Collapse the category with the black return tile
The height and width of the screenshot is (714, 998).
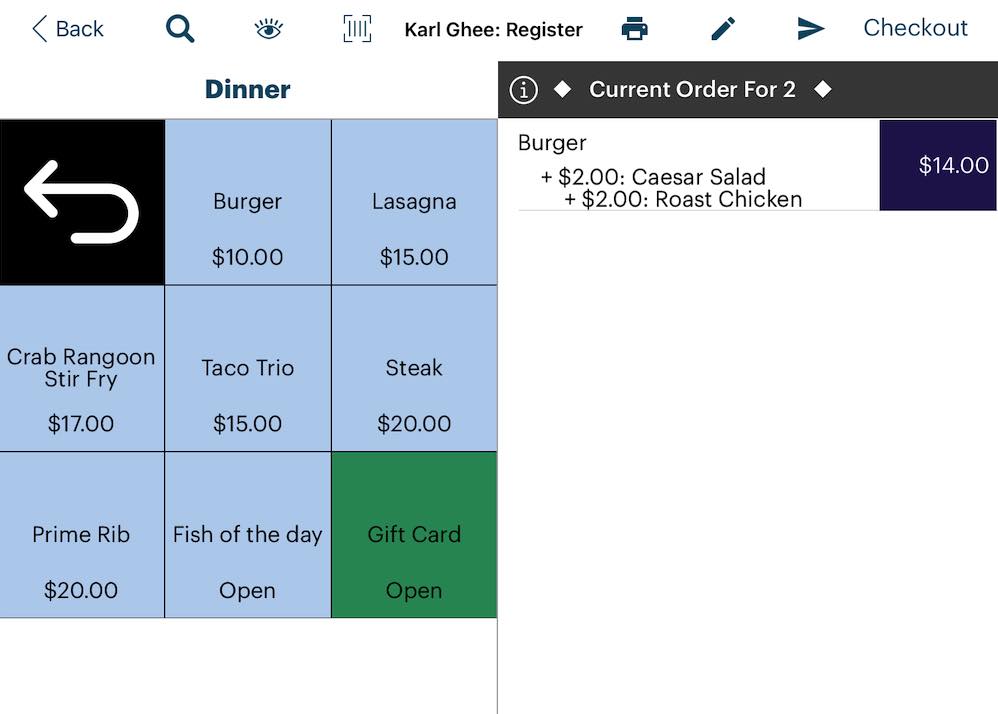click(82, 200)
